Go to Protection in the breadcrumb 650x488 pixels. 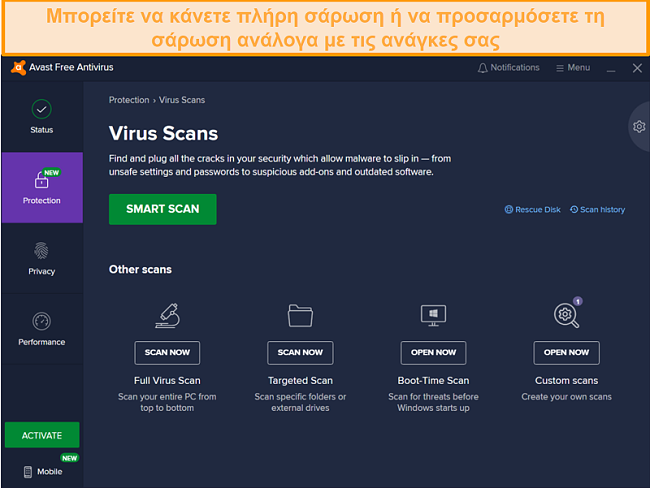[129, 100]
